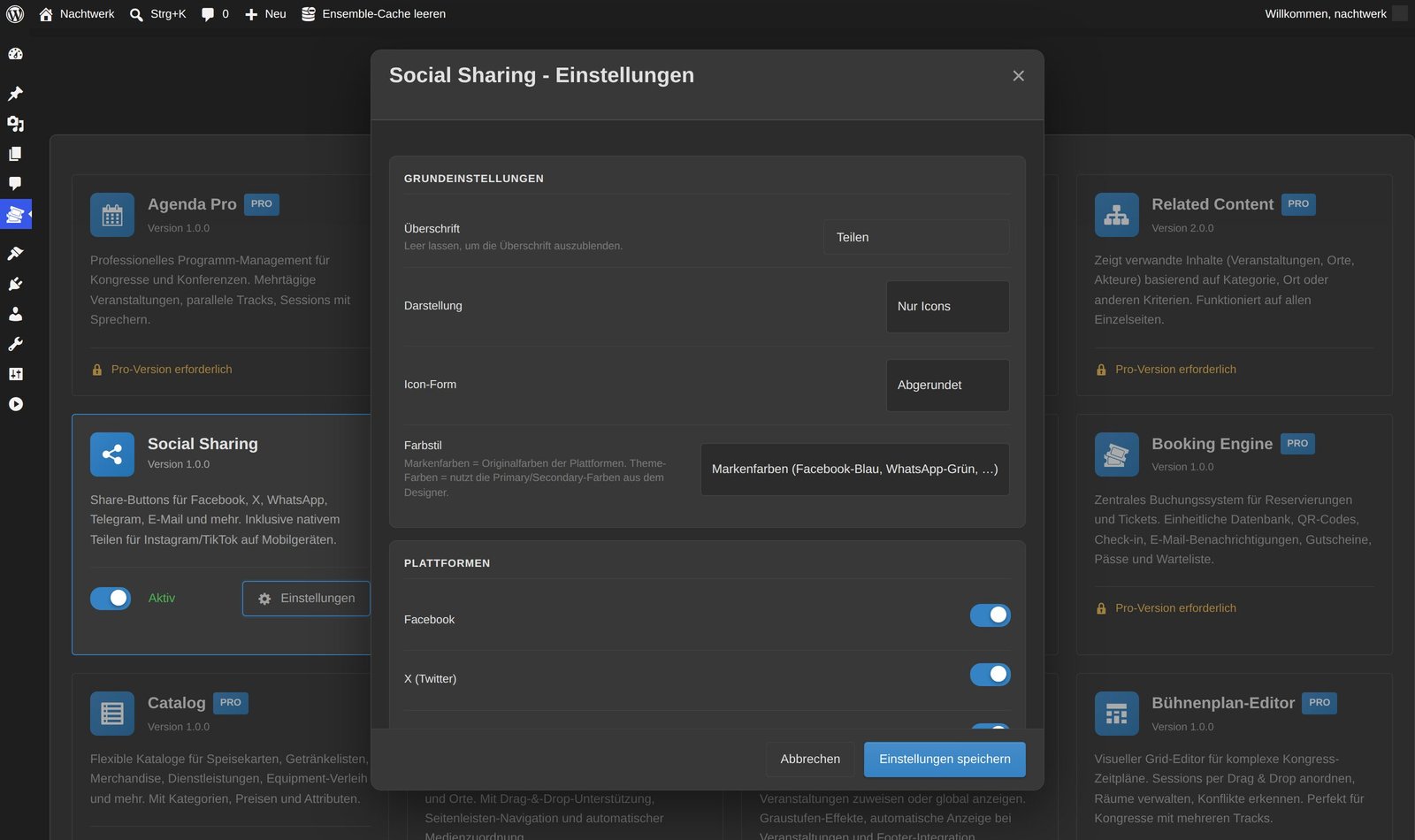Open Social Sharing Einstellungen button
The image size is (1415, 840).
click(x=306, y=599)
